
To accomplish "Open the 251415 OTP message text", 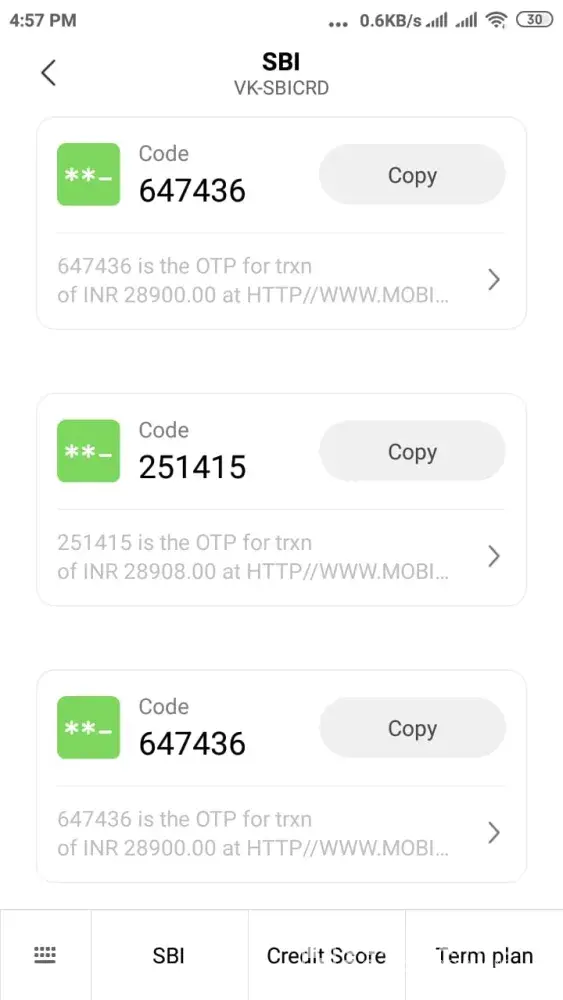I will (252, 557).
